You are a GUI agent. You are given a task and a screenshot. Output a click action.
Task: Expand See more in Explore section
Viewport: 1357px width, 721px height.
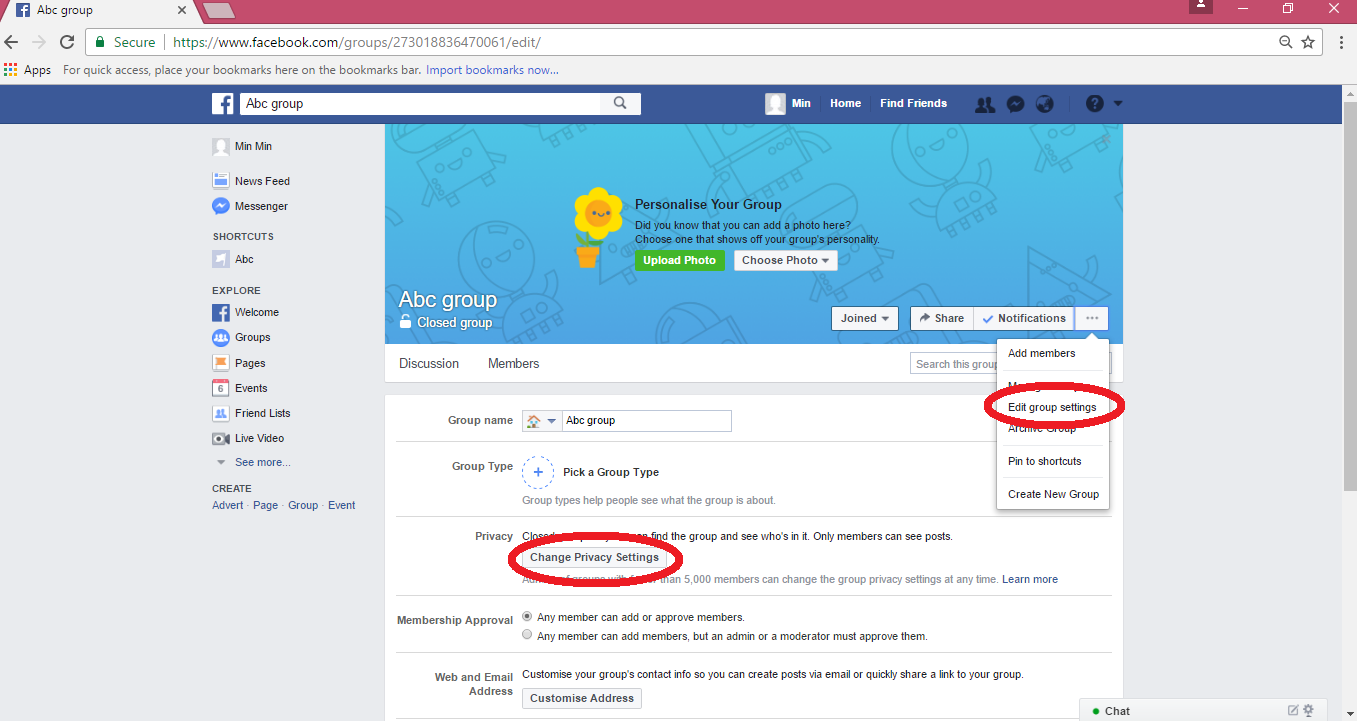pos(263,463)
